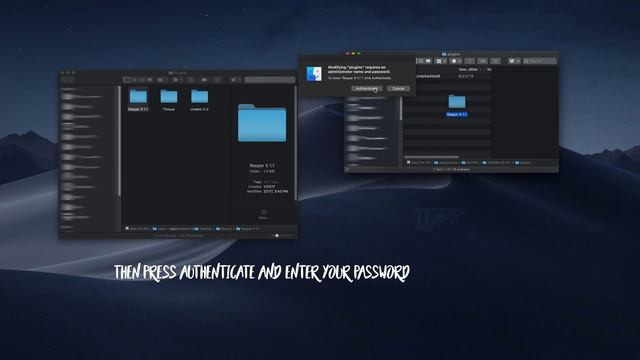Click Plugins in the left window path bar

(x=224, y=229)
